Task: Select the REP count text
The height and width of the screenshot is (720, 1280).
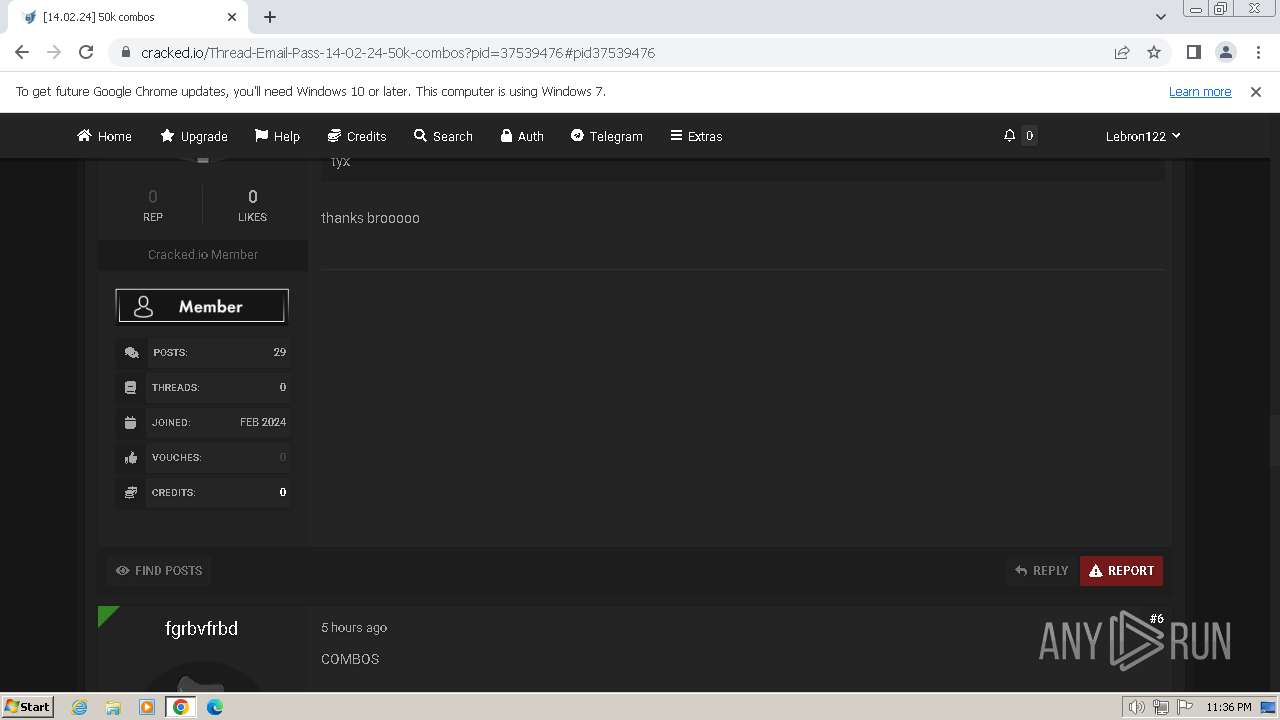Action: 153,197
